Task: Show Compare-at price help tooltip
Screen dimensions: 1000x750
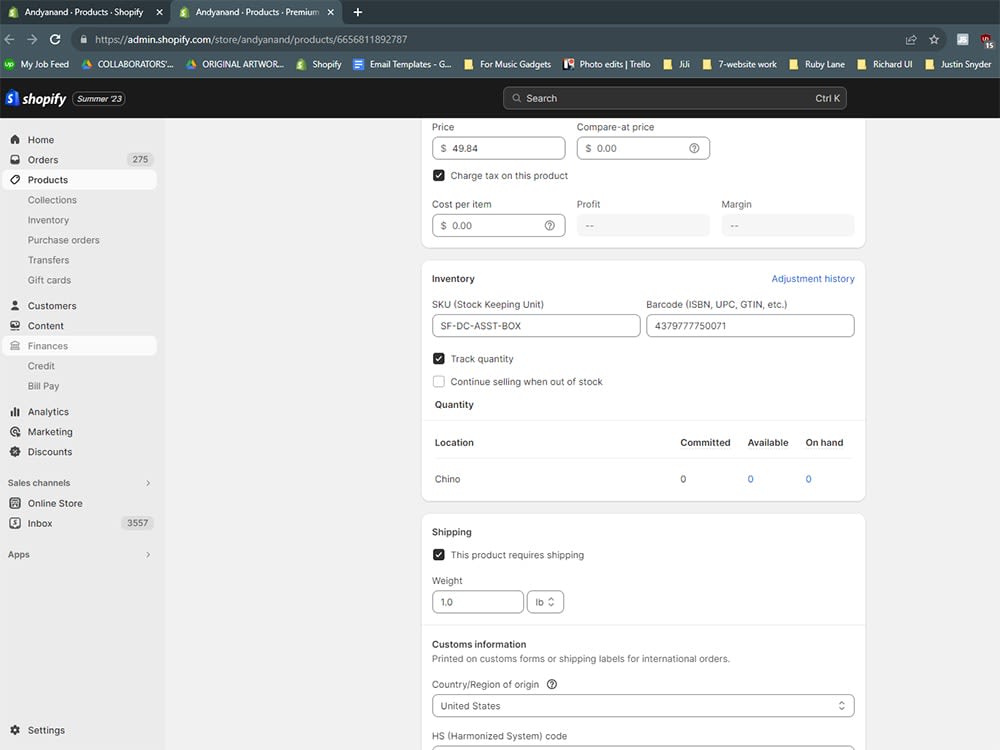Action: (x=694, y=149)
